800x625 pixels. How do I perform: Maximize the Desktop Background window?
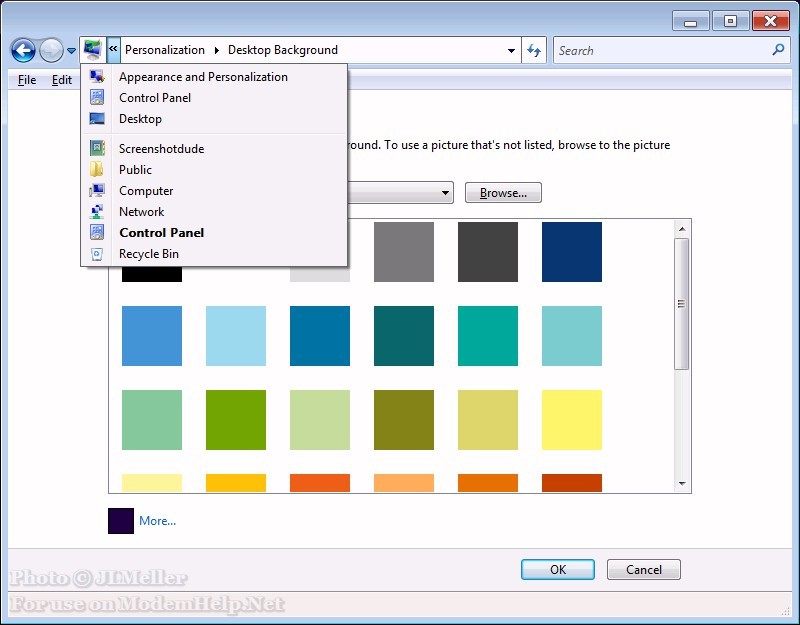pos(730,21)
